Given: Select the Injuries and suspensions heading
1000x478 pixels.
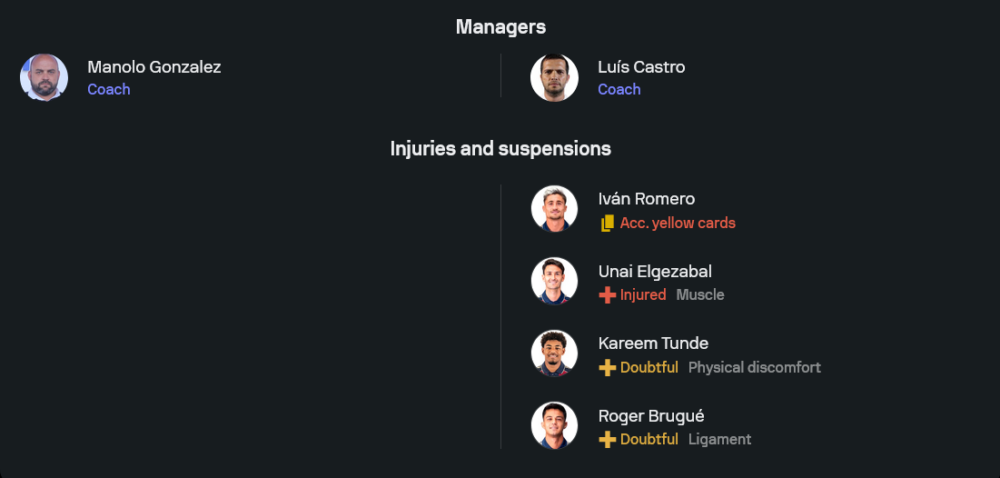Looking at the screenshot, I should tap(500, 149).
